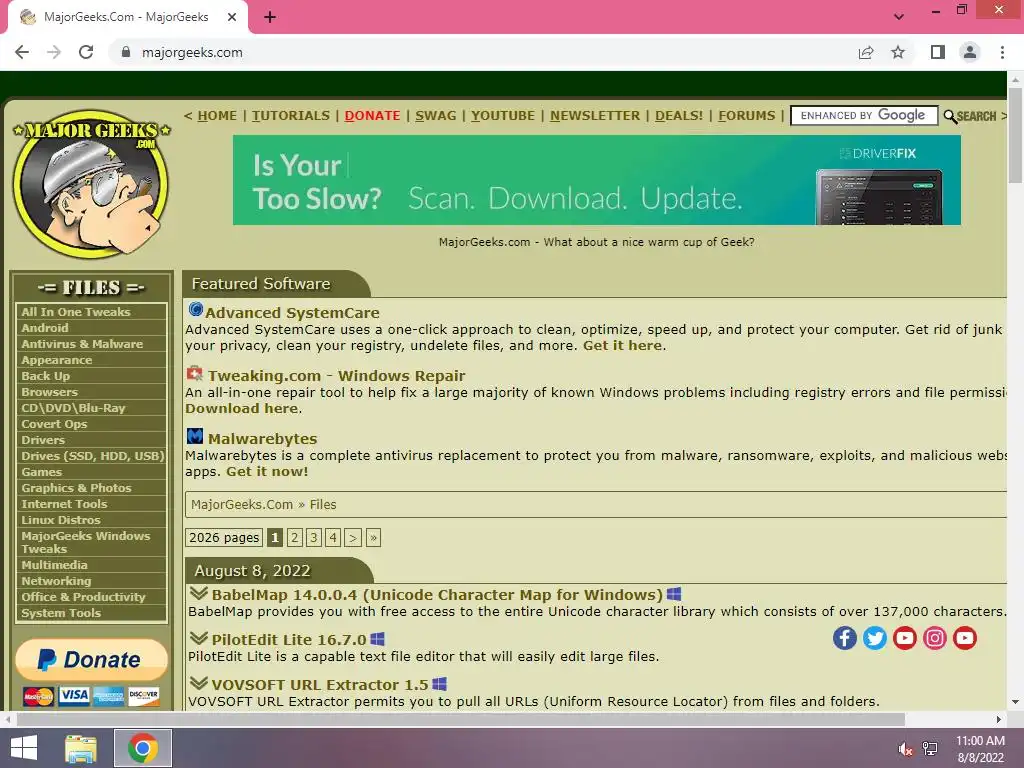
Task: Click the YouTube icon after Instagram
Action: [965, 638]
